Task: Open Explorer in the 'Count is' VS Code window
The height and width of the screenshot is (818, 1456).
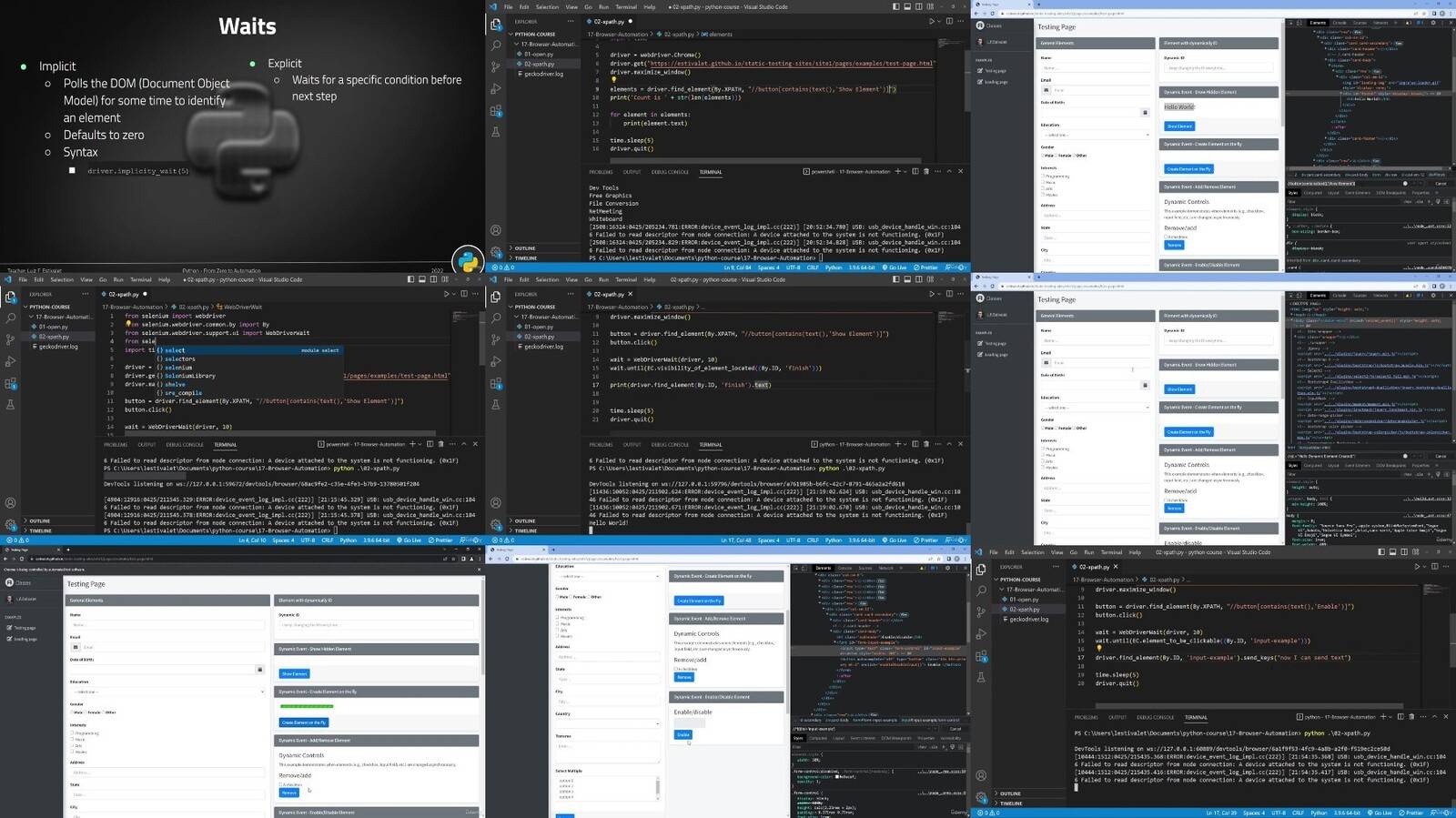Action: [496, 24]
